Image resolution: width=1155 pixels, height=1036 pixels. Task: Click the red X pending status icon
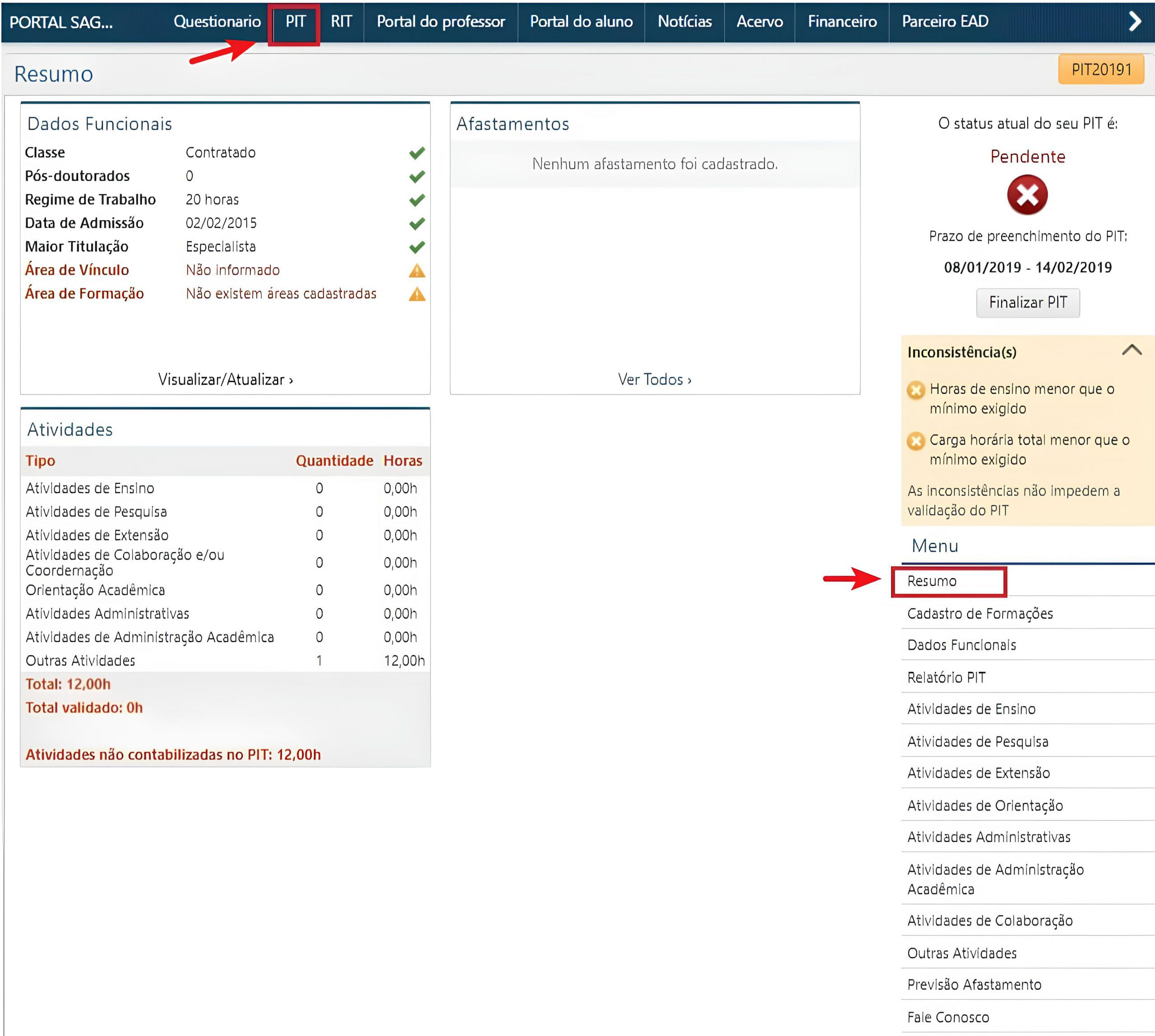coord(1028,194)
